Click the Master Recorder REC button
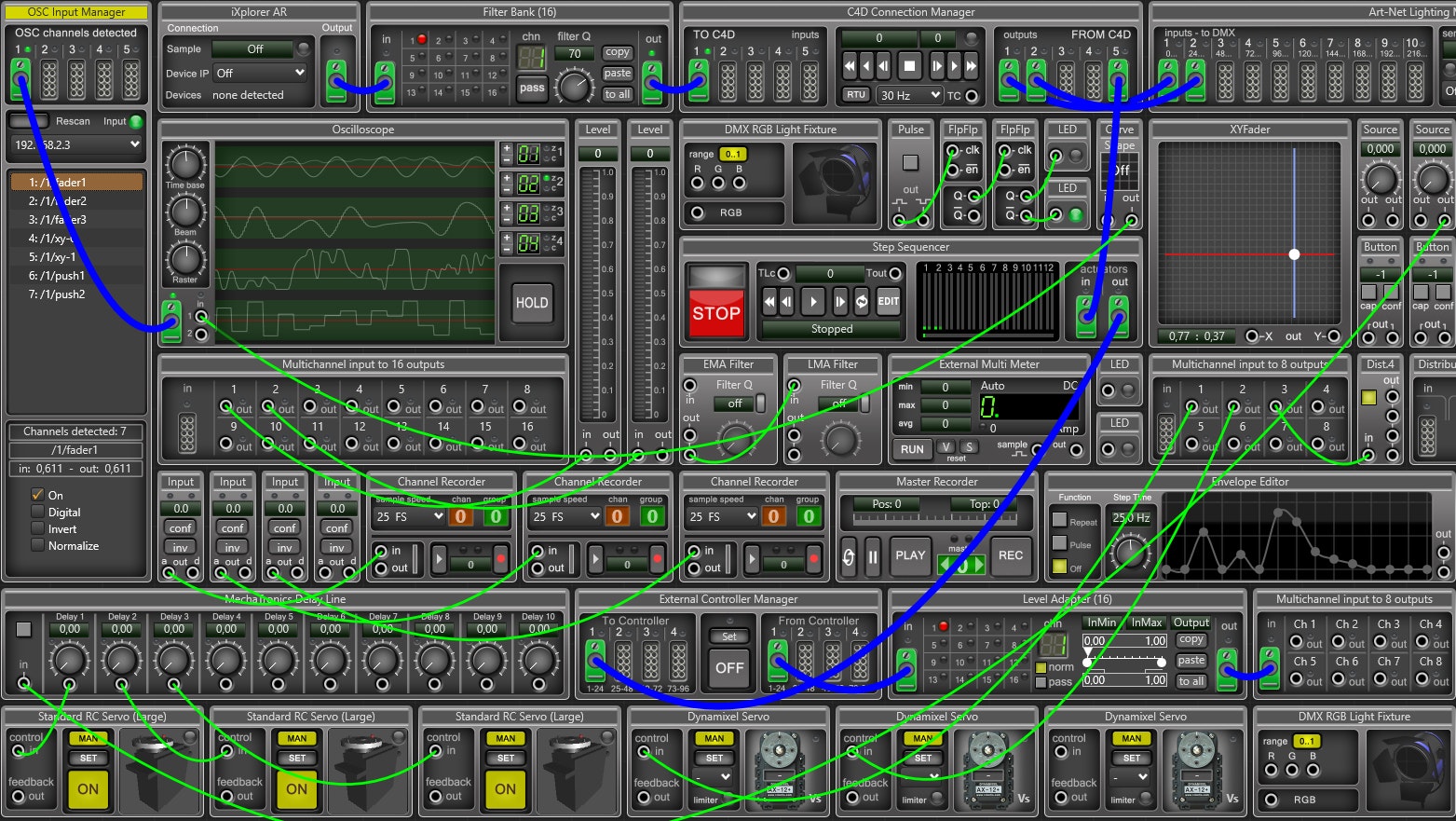Screen dimensions: 1456x821 click(1011, 555)
